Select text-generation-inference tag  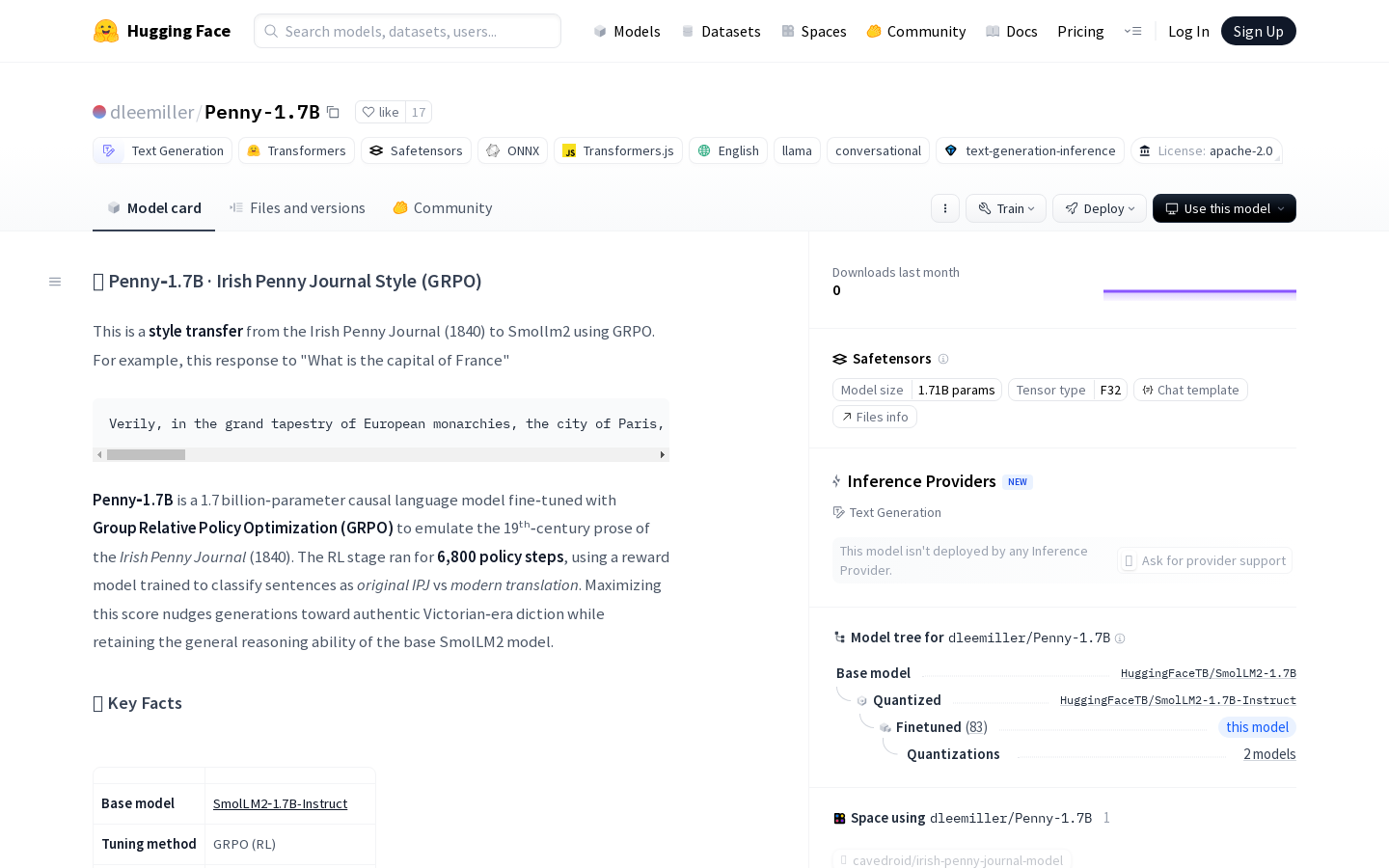[x=1030, y=150]
